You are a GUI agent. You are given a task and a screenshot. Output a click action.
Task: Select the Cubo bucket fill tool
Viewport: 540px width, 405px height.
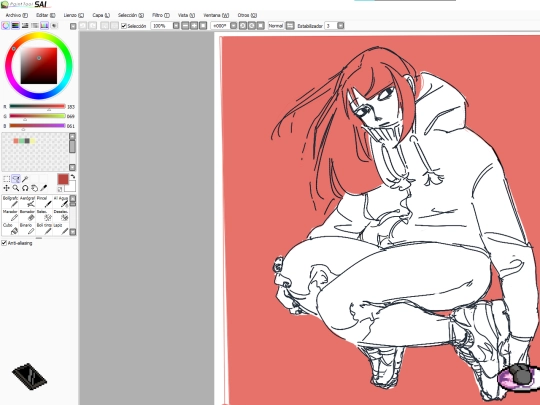(10, 229)
